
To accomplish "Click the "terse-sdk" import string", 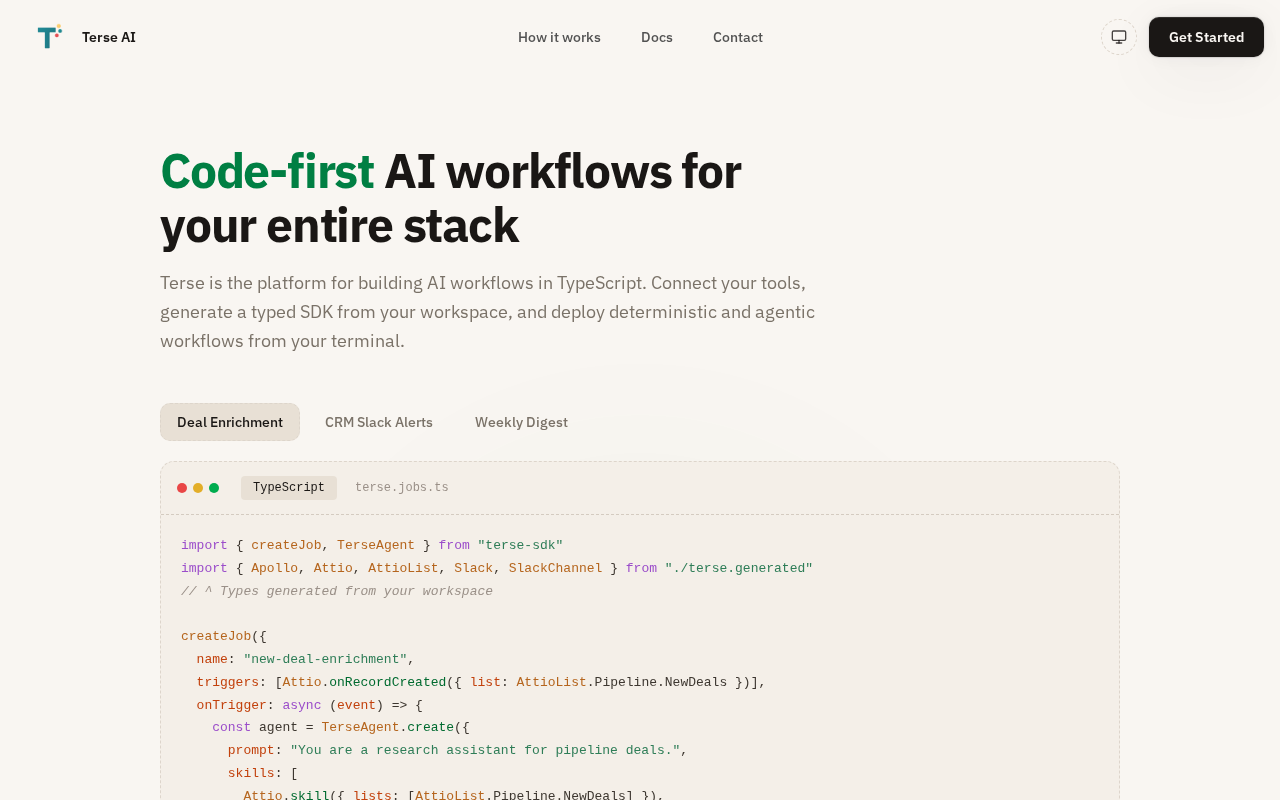I will [520, 545].
